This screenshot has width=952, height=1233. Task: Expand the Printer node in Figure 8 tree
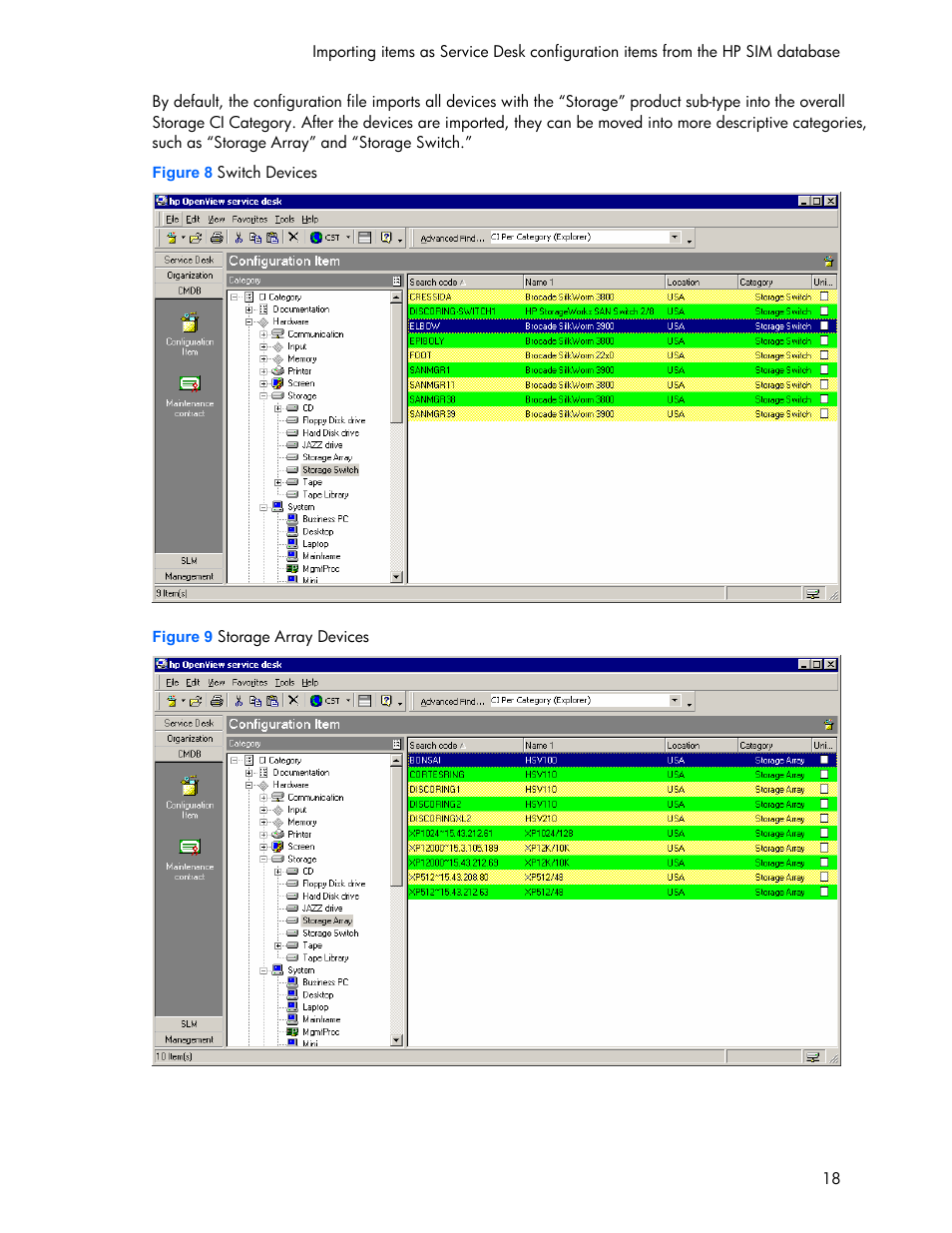pos(263,371)
